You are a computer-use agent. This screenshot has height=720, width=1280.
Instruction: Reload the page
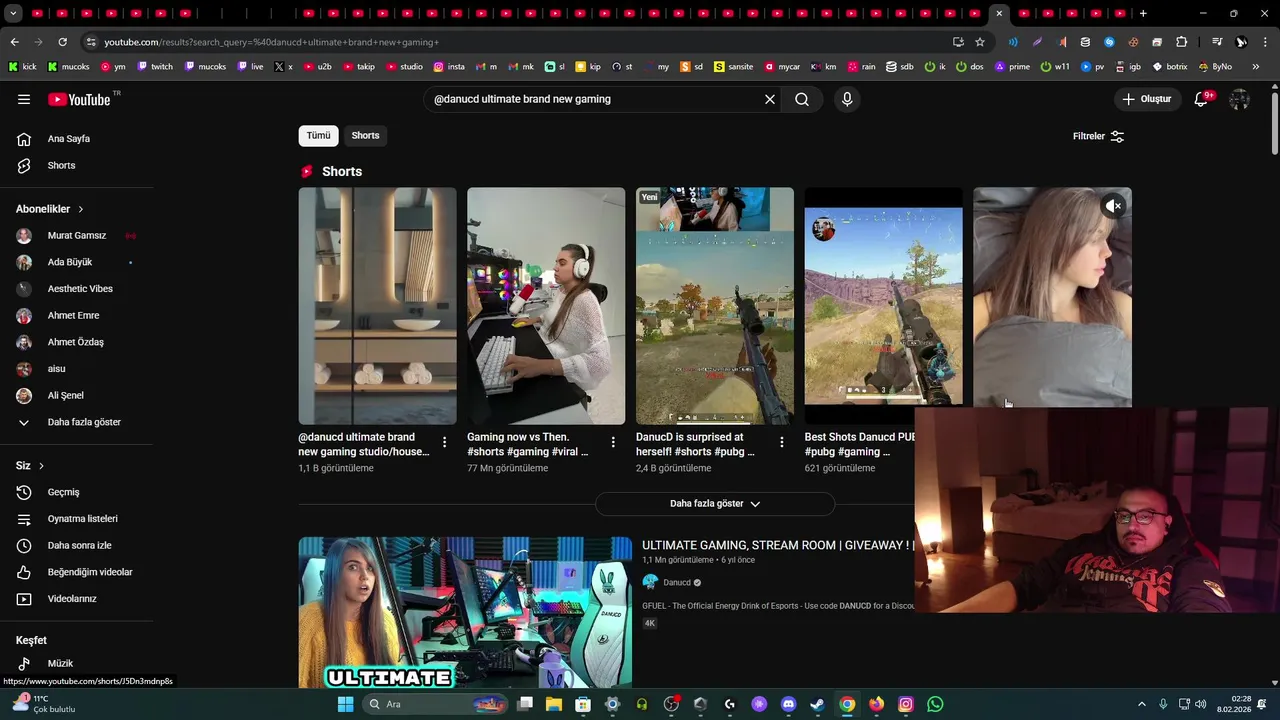coord(62,42)
